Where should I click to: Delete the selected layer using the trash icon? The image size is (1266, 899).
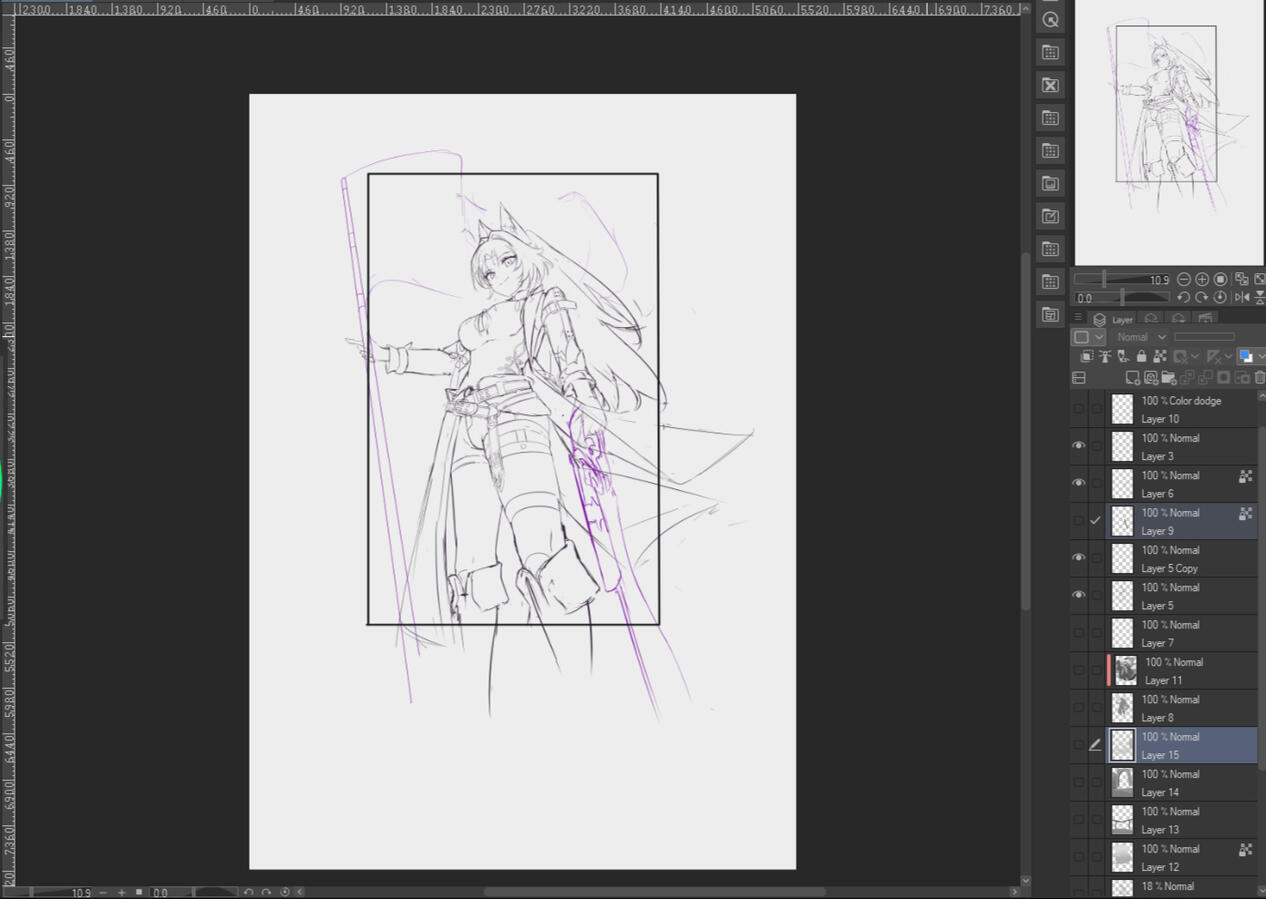[x=1258, y=377]
